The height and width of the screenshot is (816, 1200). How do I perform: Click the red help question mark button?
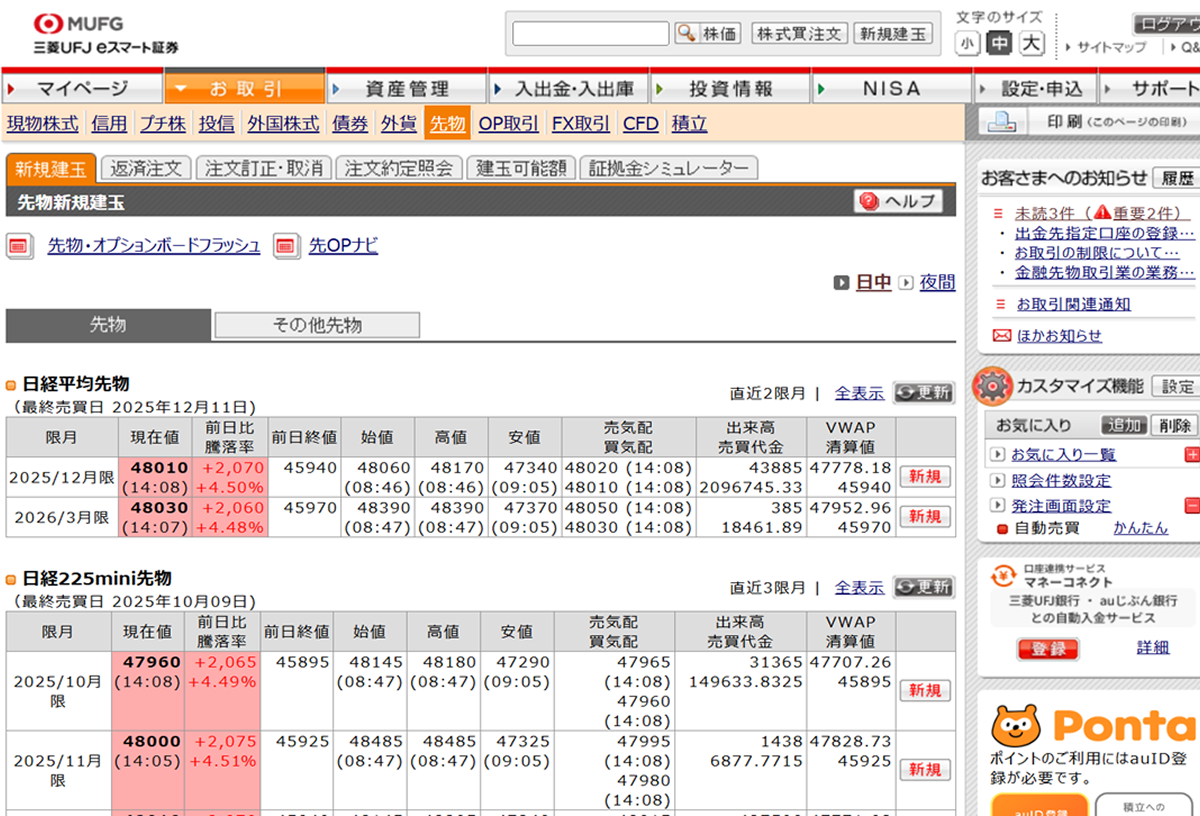coord(869,201)
